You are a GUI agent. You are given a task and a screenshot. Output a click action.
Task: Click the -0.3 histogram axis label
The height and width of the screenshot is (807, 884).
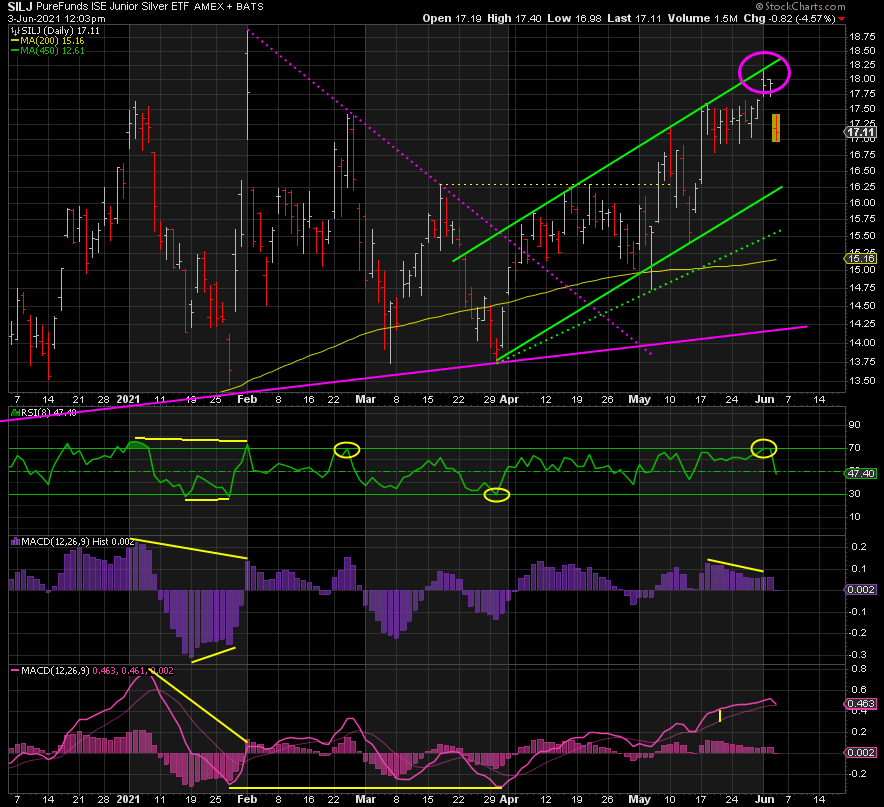(x=858, y=655)
